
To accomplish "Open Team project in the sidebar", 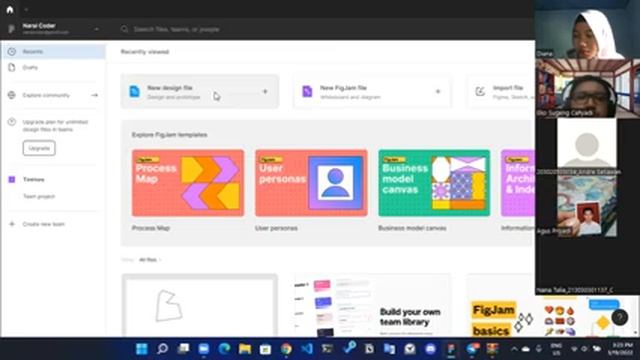I will pyautogui.click(x=39, y=196).
